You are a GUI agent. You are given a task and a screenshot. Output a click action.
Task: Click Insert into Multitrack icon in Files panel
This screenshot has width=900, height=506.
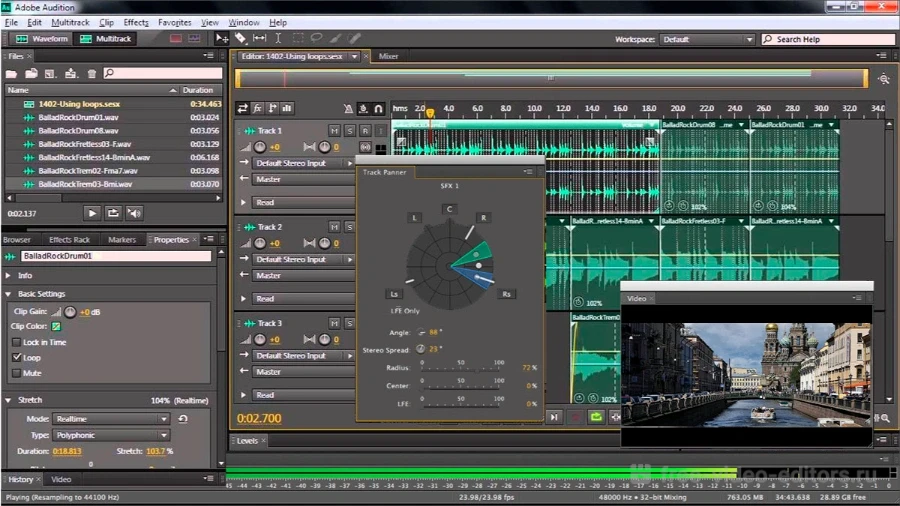point(71,73)
